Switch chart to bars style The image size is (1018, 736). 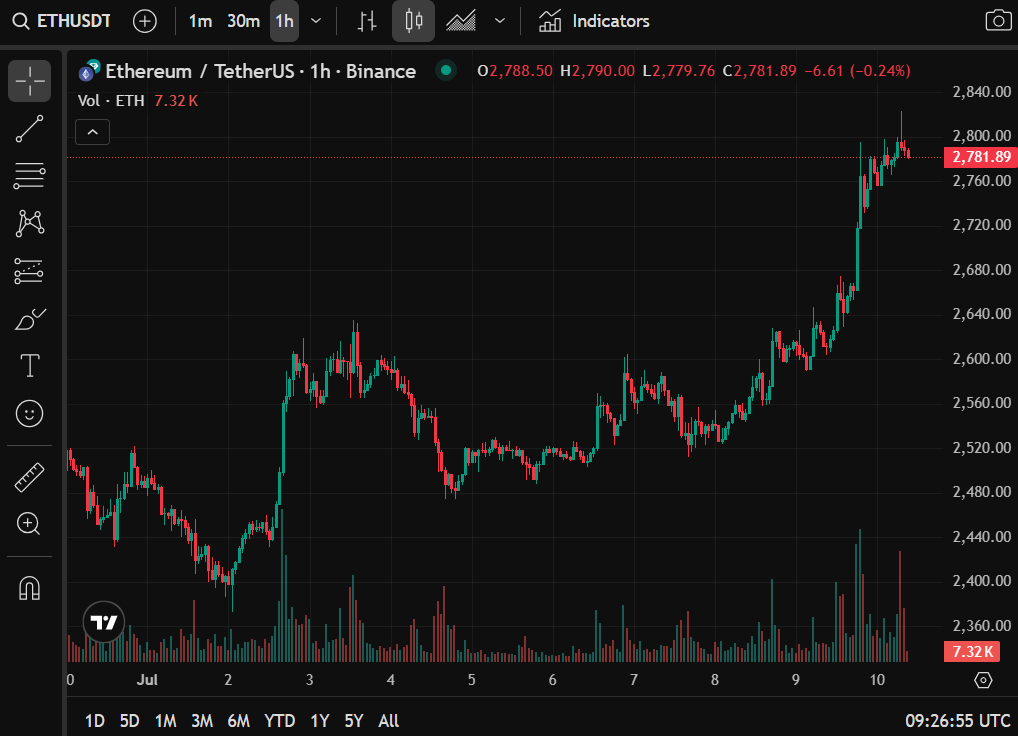pyautogui.click(x=367, y=21)
